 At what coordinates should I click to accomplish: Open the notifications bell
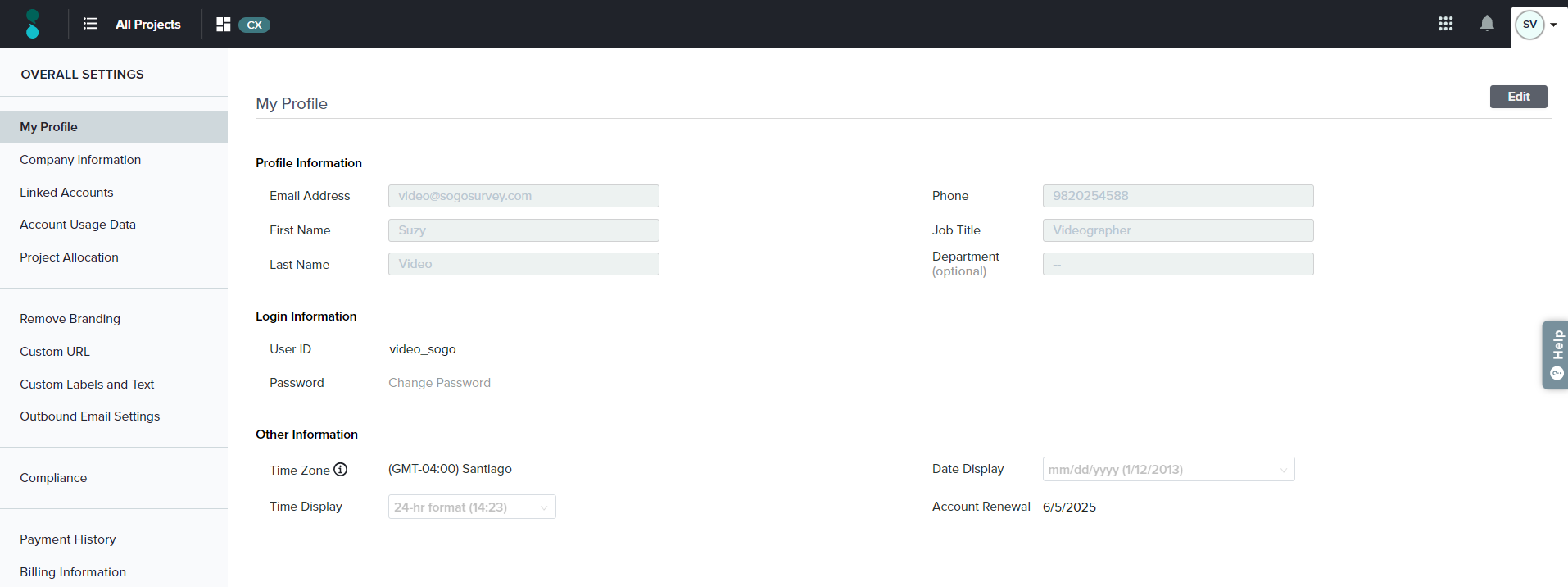pyautogui.click(x=1487, y=24)
